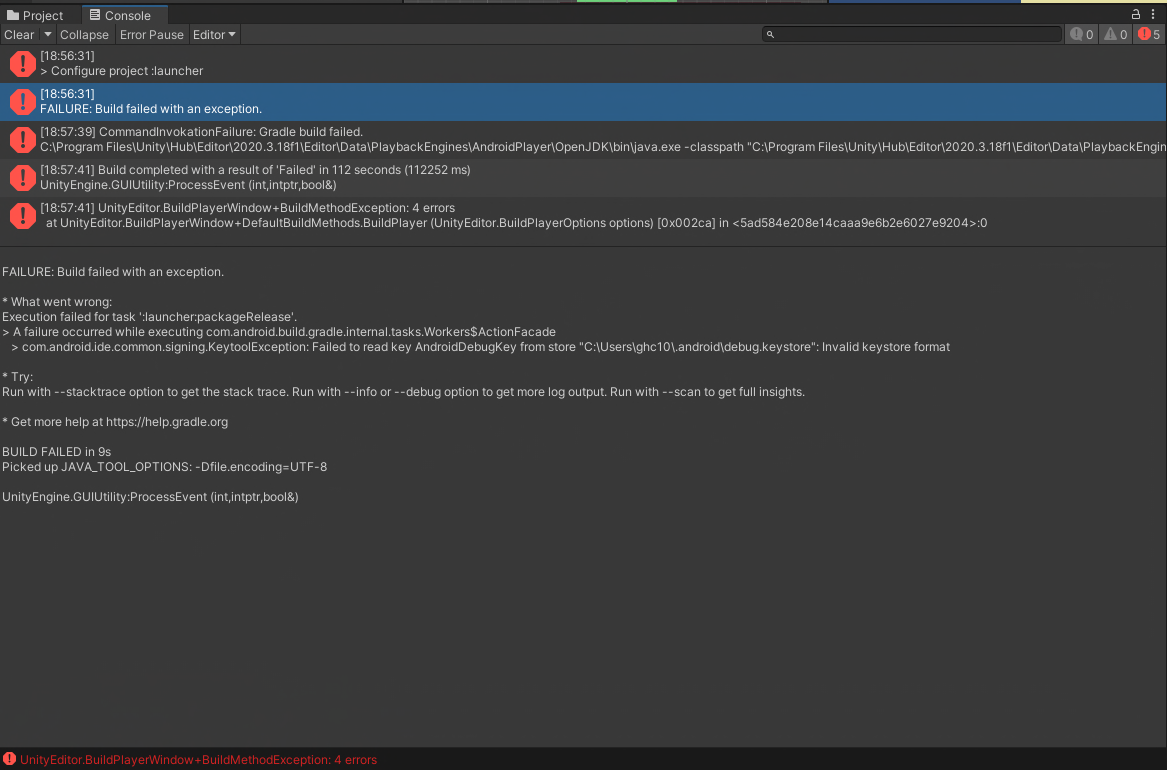Click the search magnifier icon

click(x=770, y=34)
